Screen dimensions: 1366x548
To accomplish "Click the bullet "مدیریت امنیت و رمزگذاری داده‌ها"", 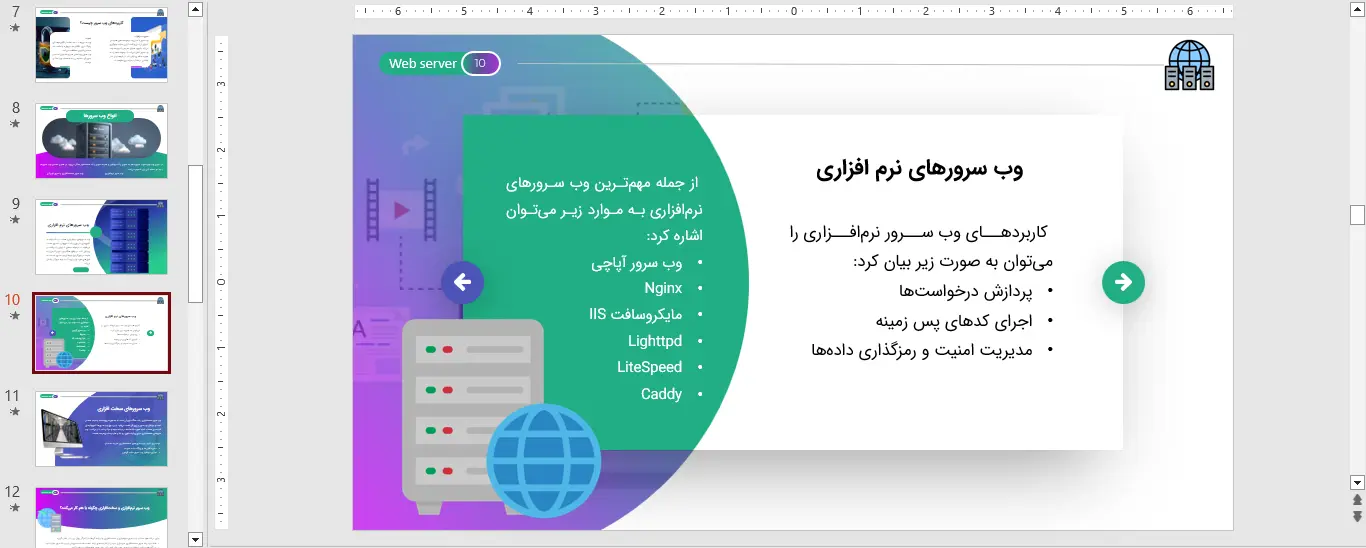I will coord(922,350).
